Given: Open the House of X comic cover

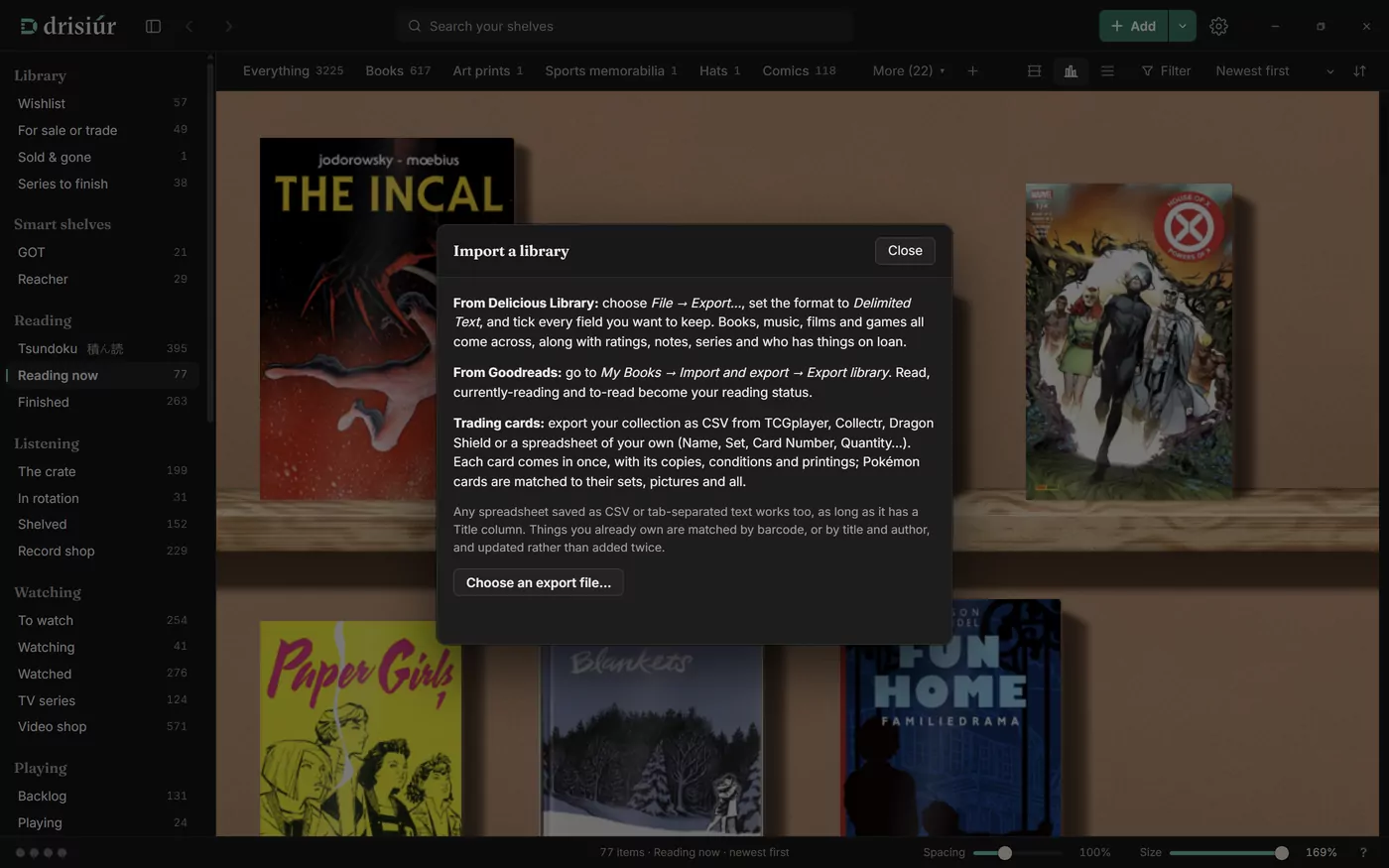Looking at the screenshot, I should (x=1129, y=340).
